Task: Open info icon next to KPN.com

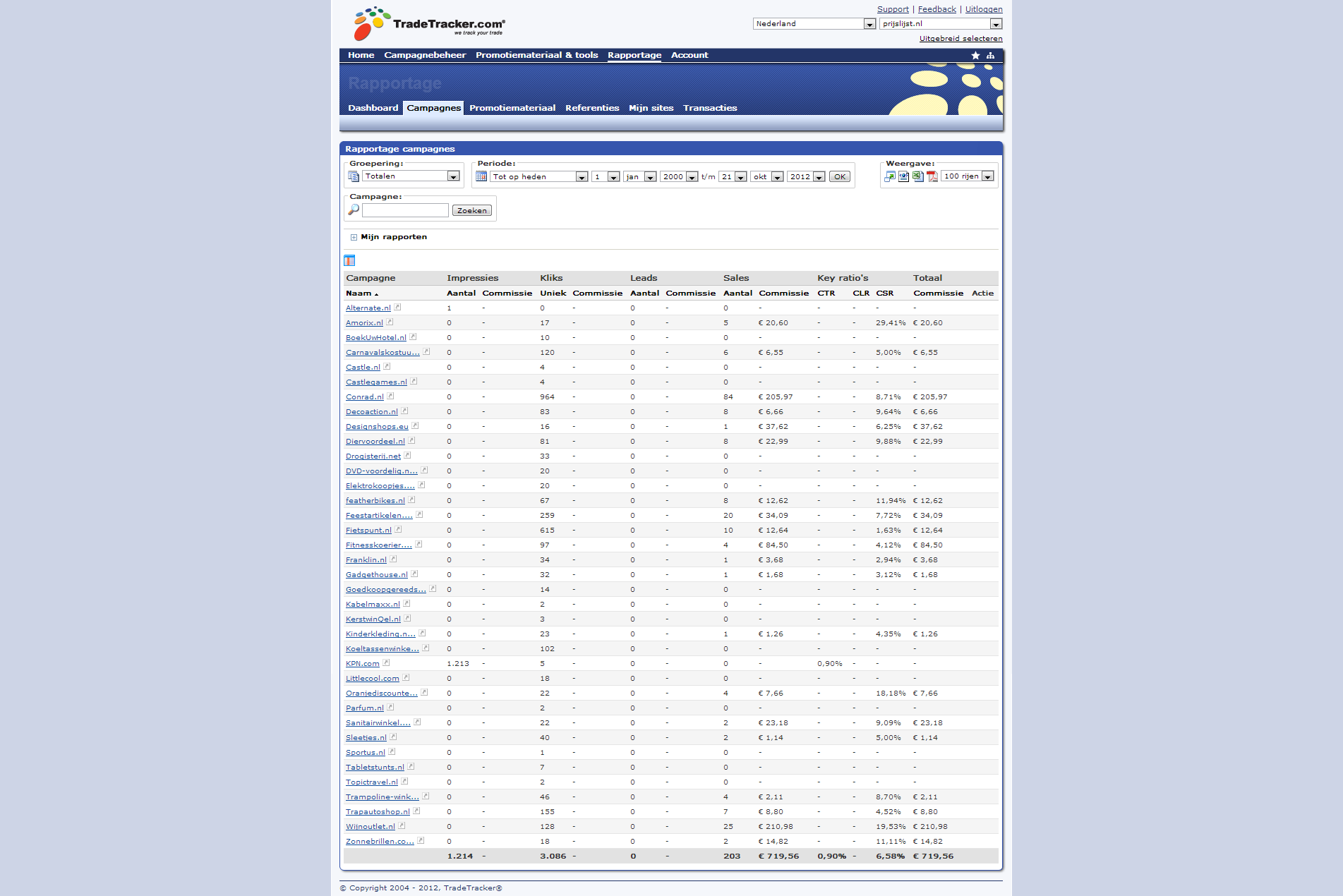Action: coord(386,662)
